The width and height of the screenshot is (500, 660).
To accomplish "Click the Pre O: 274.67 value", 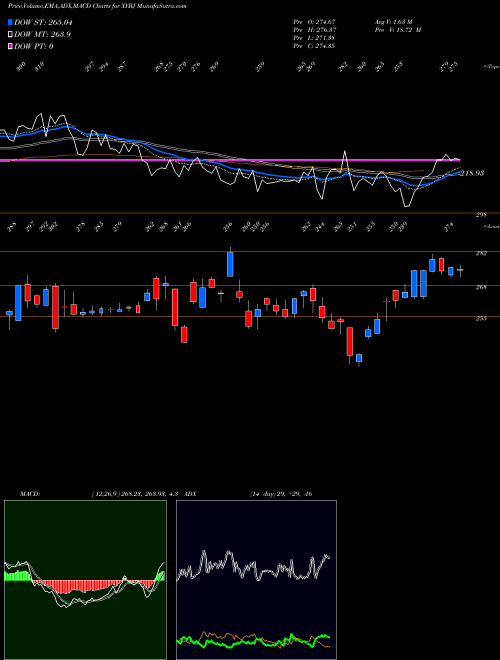I will click(x=314, y=22).
